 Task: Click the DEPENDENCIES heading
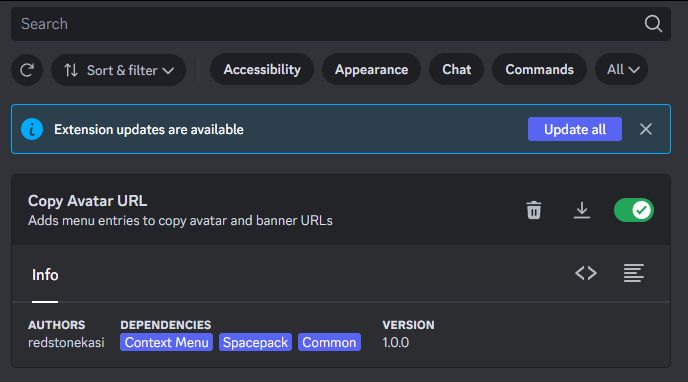(x=166, y=325)
